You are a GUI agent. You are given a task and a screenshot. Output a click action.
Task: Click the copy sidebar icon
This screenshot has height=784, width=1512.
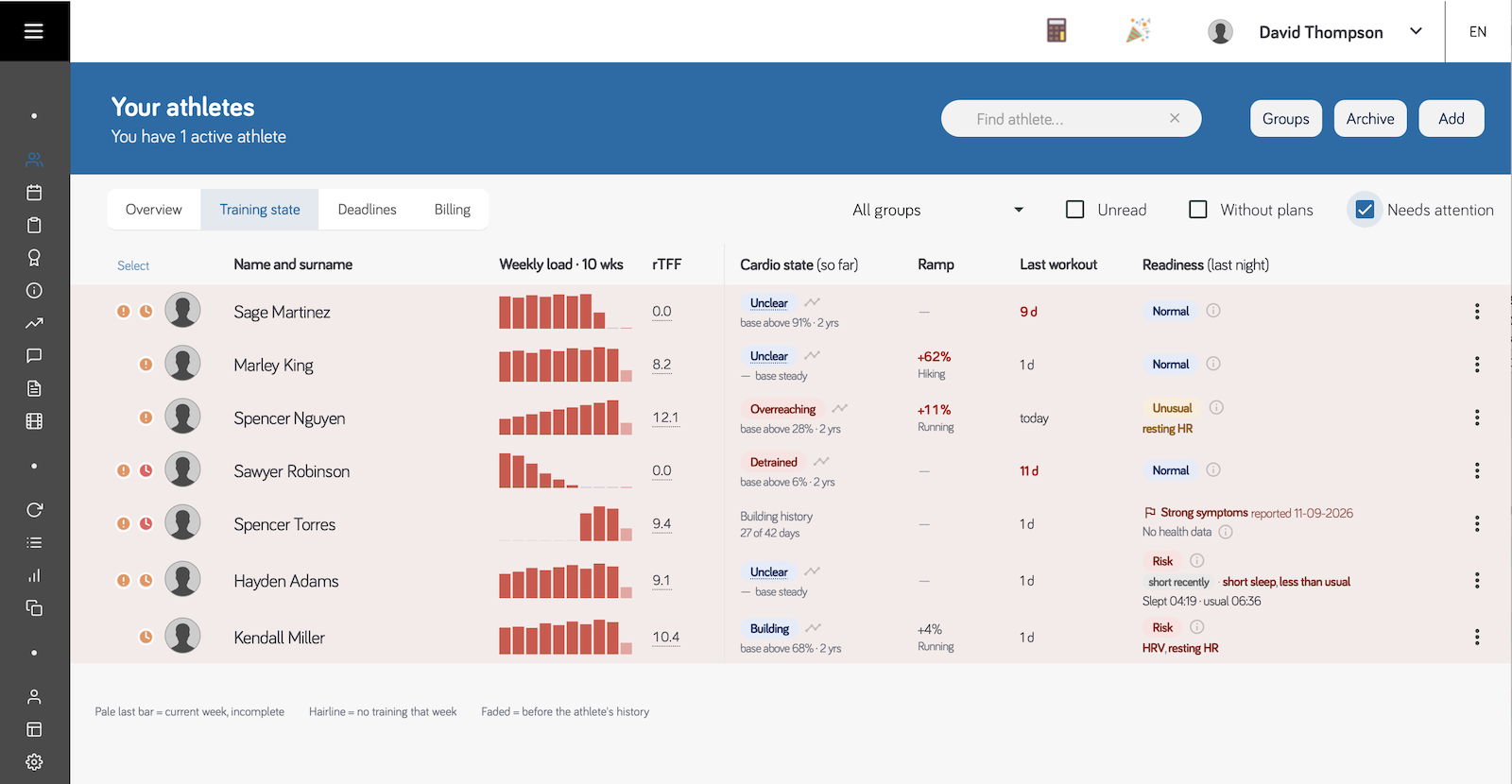(x=34, y=608)
